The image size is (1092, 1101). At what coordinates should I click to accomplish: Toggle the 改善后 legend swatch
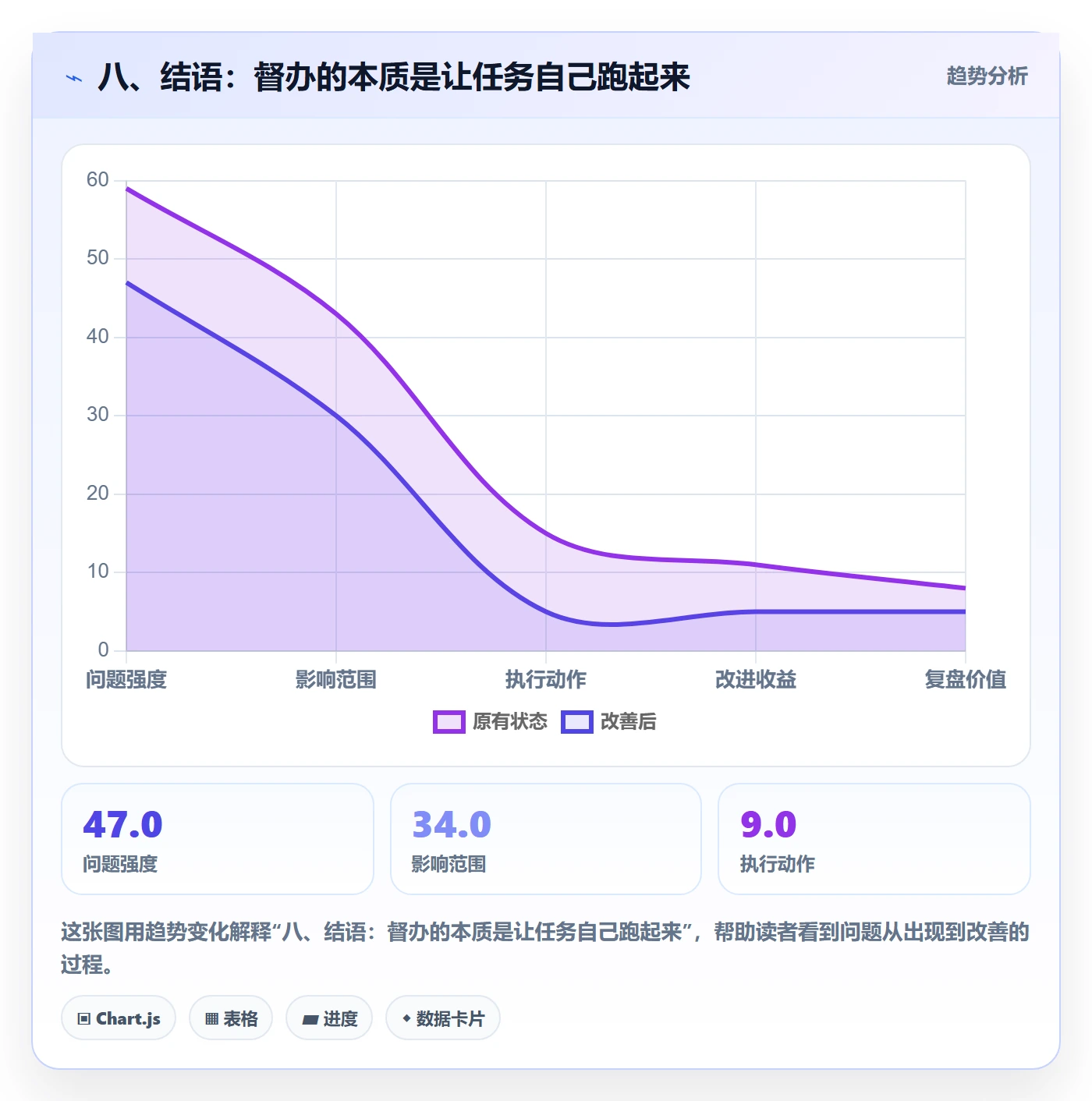[x=576, y=722]
